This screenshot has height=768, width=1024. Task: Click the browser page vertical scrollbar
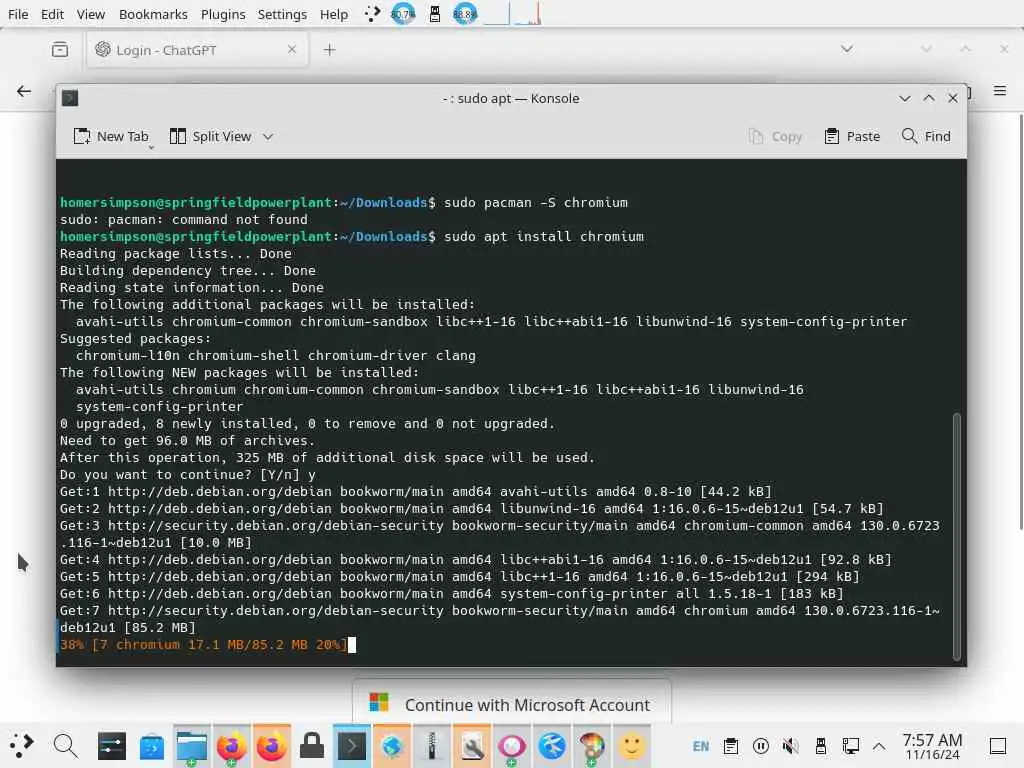1021,320
